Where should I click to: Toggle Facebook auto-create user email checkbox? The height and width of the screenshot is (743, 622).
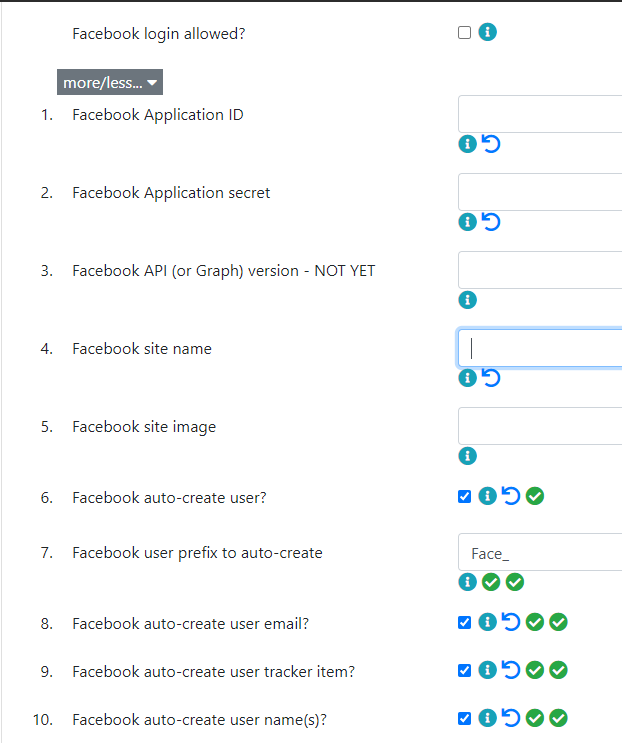(464, 622)
